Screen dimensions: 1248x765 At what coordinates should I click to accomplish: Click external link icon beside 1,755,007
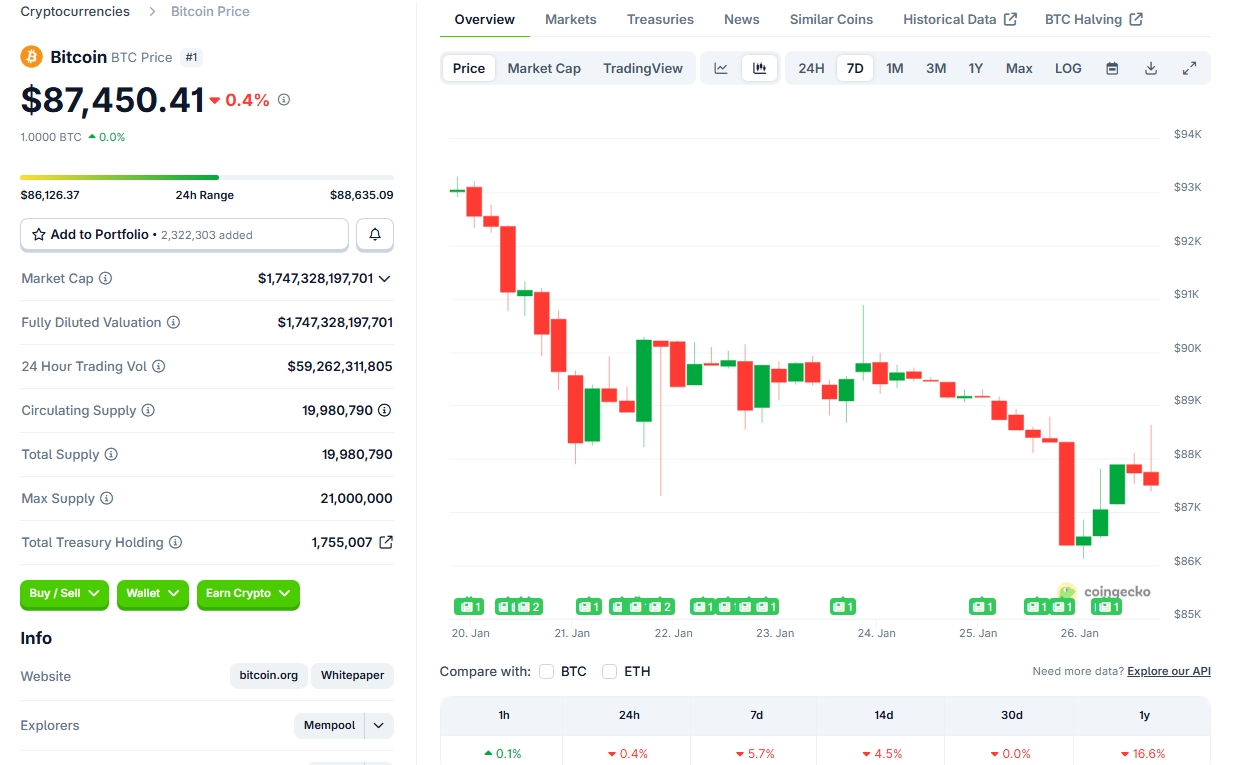coord(386,542)
